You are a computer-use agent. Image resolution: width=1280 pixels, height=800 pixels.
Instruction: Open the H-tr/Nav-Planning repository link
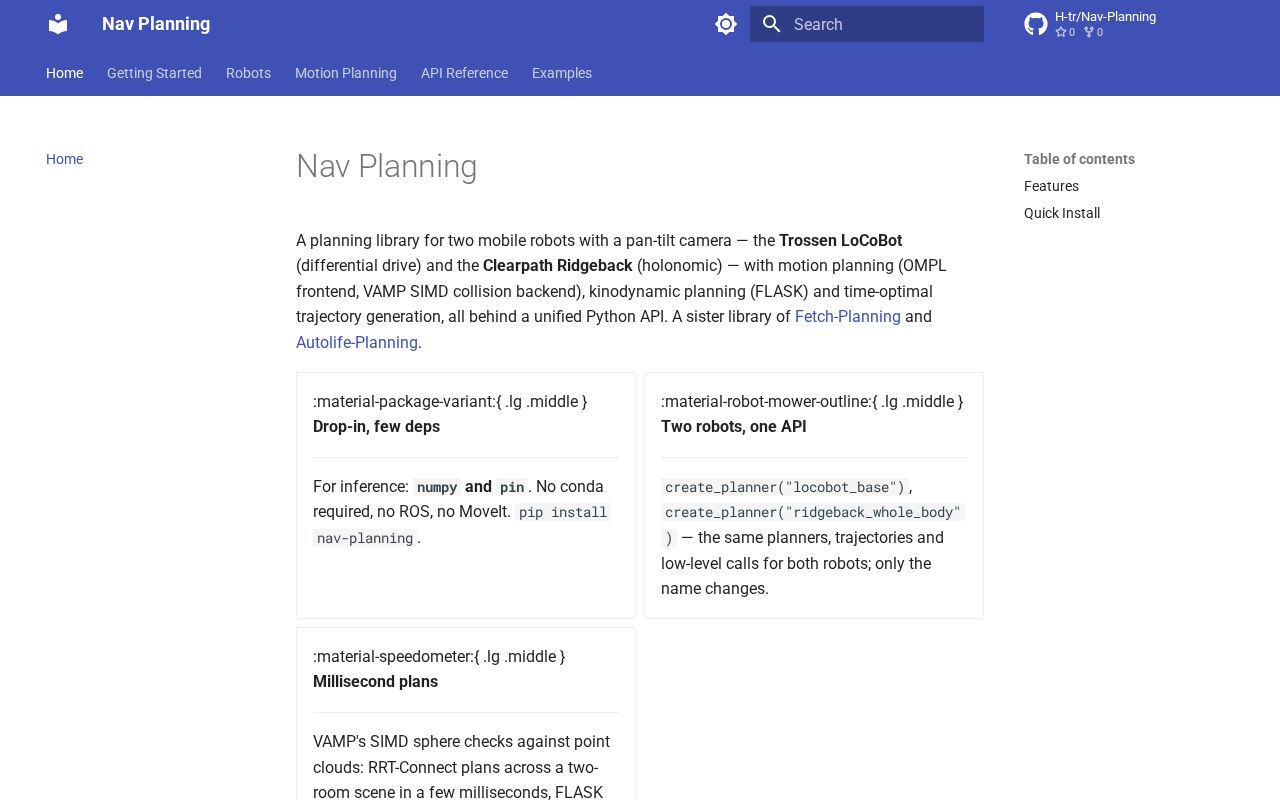click(1105, 17)
